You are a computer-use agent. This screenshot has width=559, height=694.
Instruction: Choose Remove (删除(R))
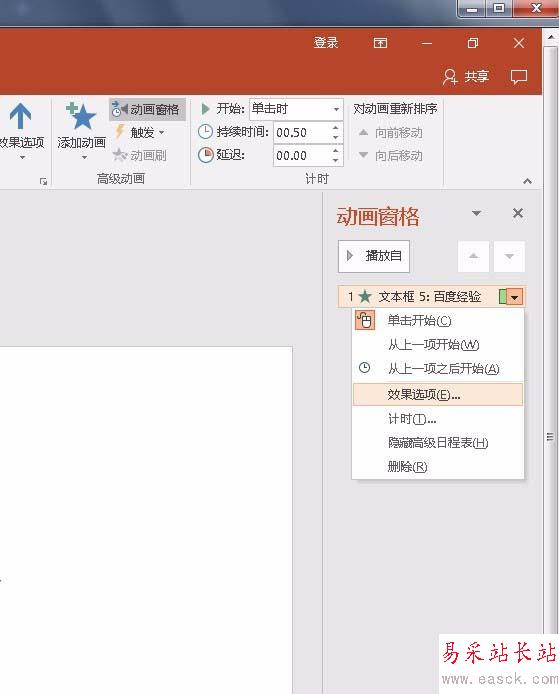click(x=437, y=467)
